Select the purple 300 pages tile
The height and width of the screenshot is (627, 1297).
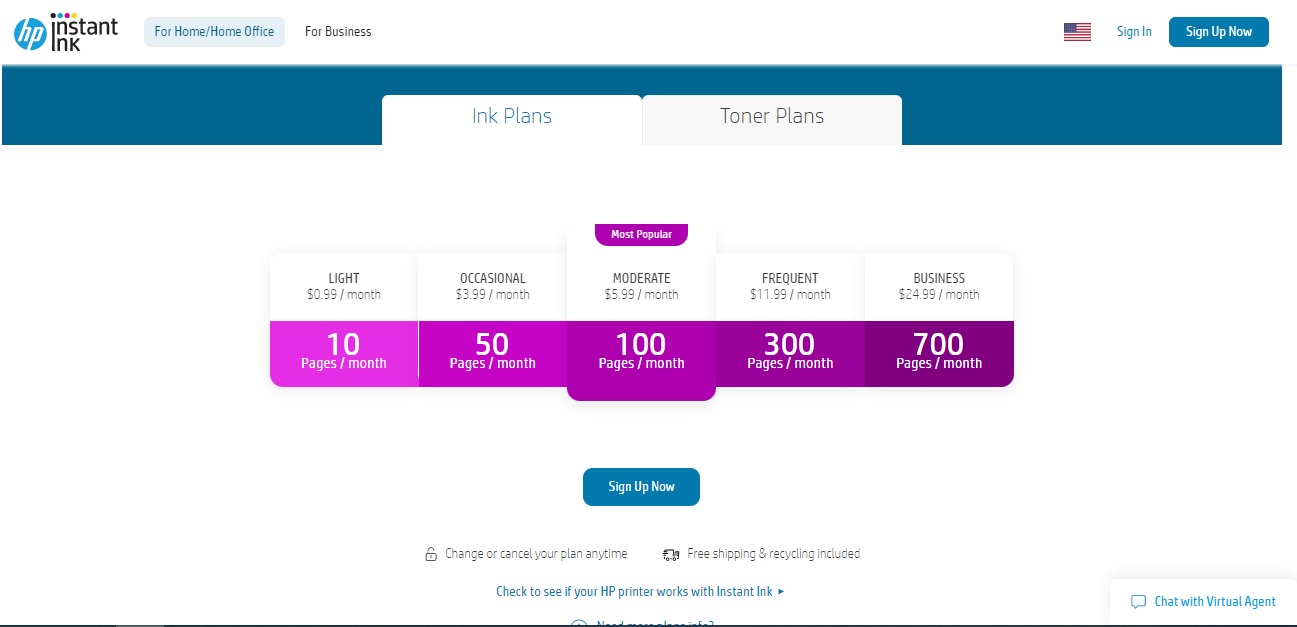[790, 352]
